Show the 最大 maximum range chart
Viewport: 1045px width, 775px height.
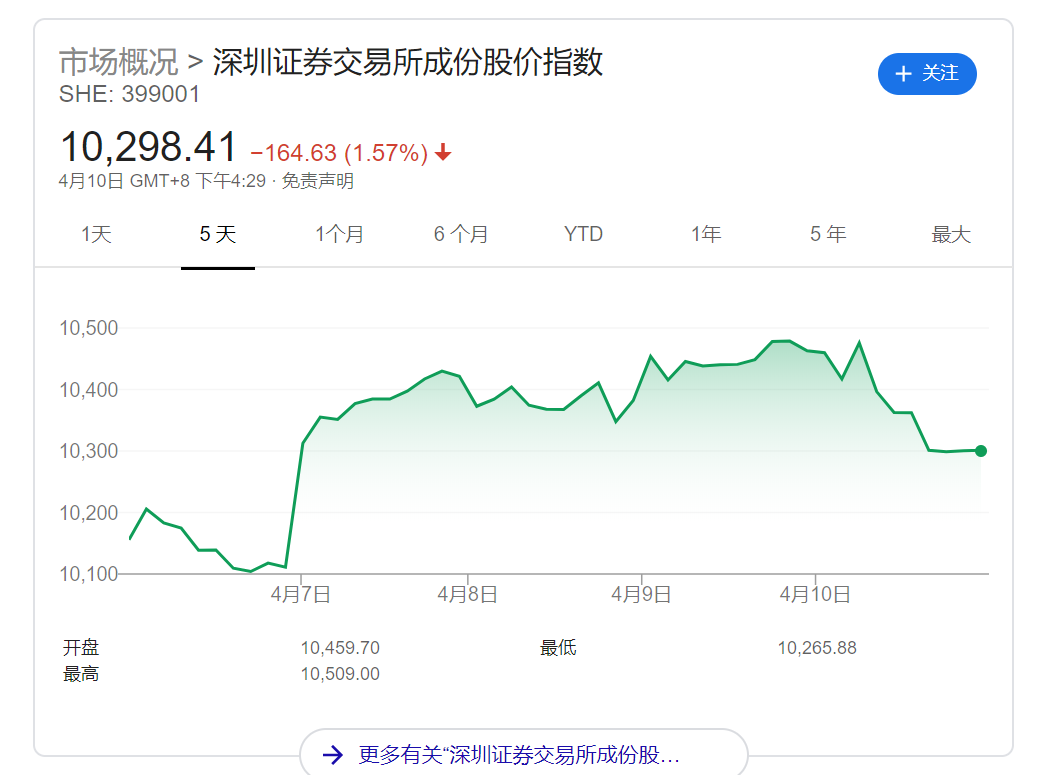pos(951,235)
